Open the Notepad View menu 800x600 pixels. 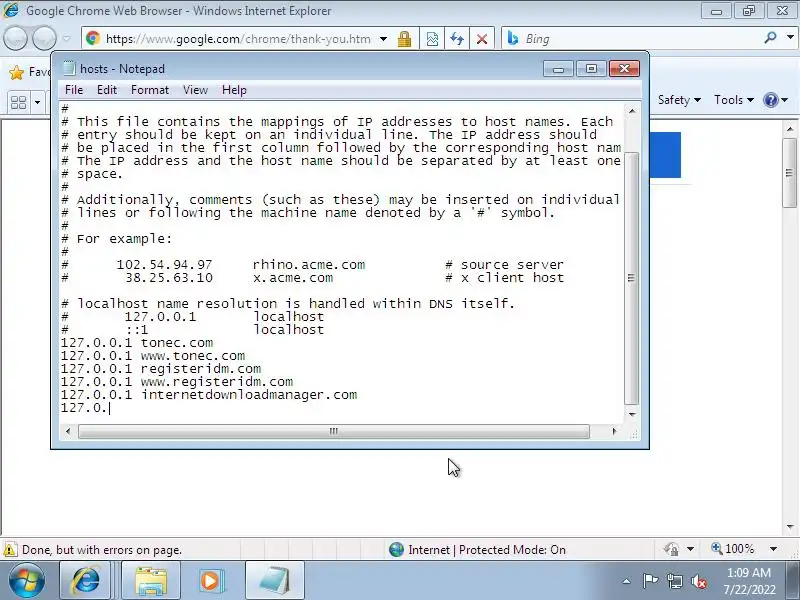click(x=195, y=90)
